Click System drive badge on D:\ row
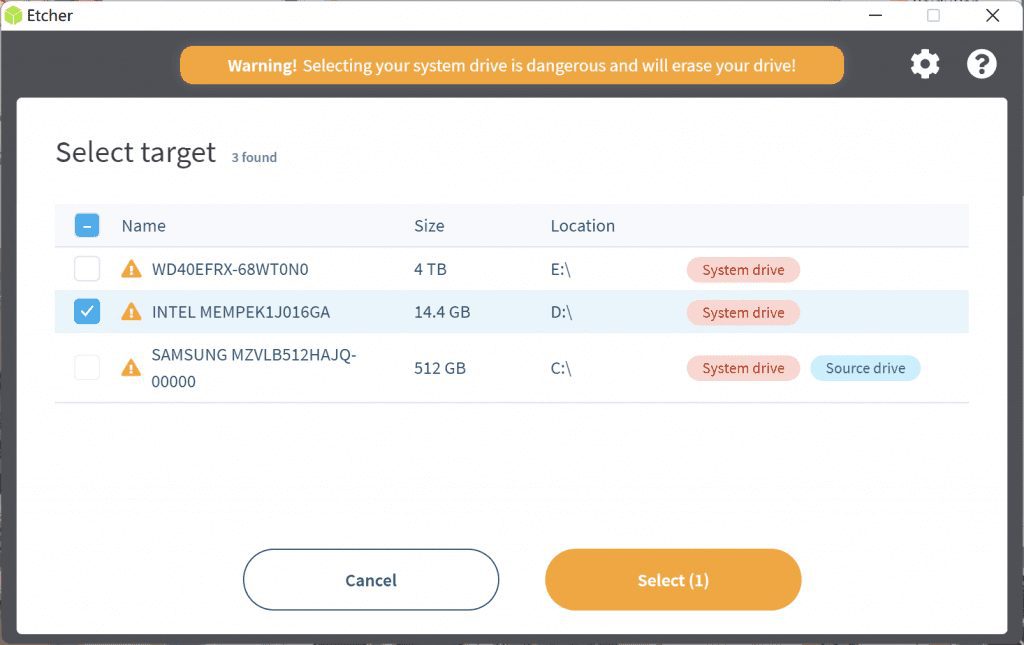1024x645 pixels. click(743, 313)
